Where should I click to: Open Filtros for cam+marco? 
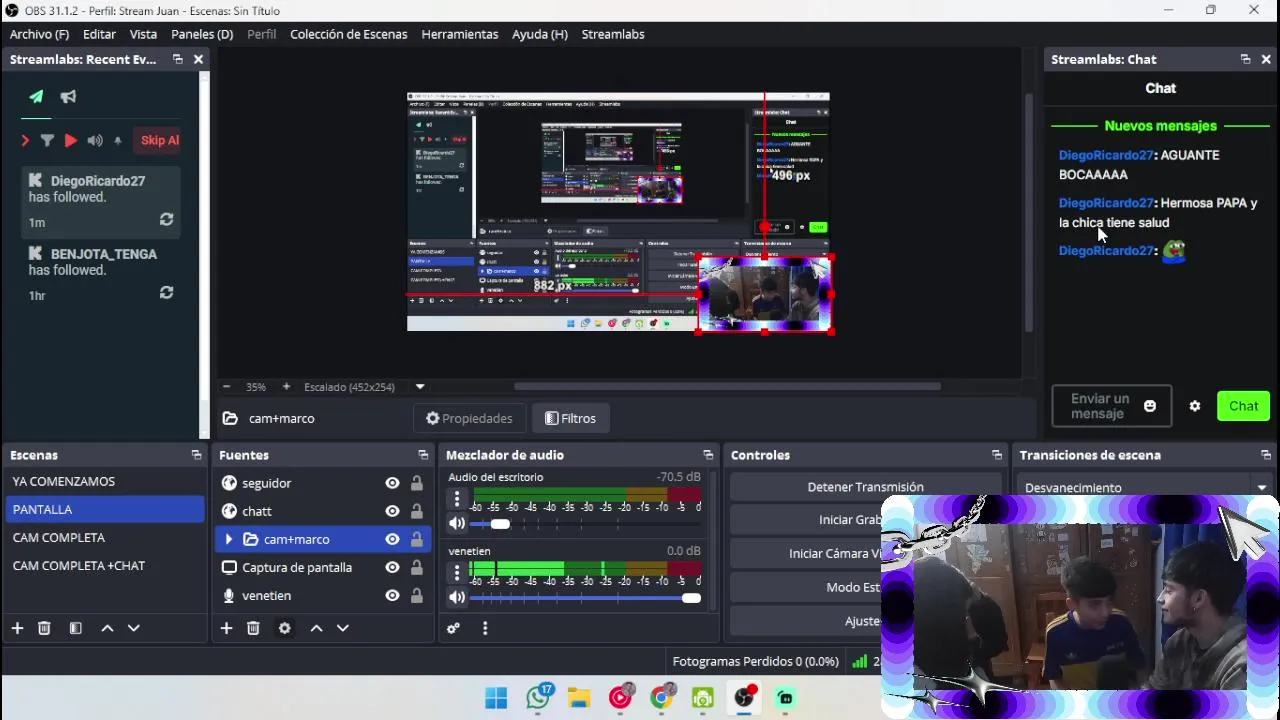point(570,418)
